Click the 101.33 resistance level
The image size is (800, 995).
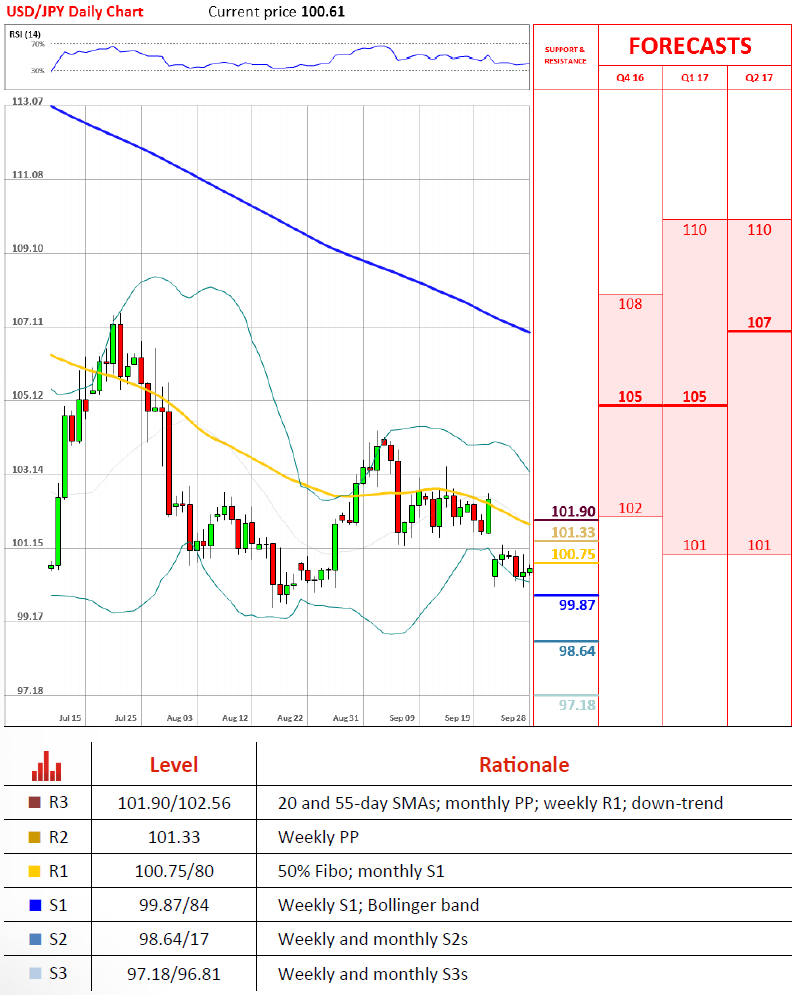pyautogui.click(x=574, y=533)
